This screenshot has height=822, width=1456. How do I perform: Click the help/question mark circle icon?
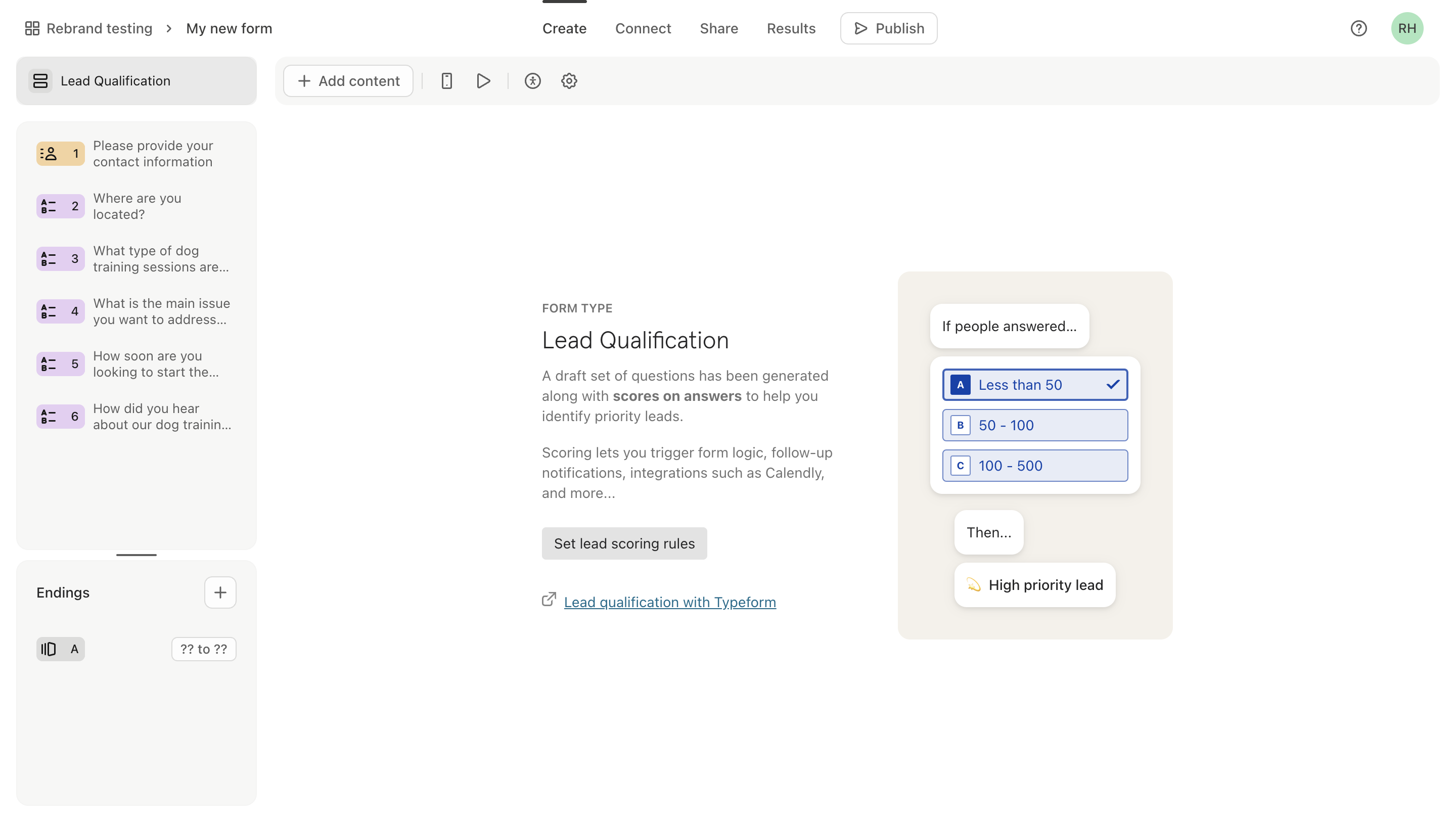pos(1359,28)
